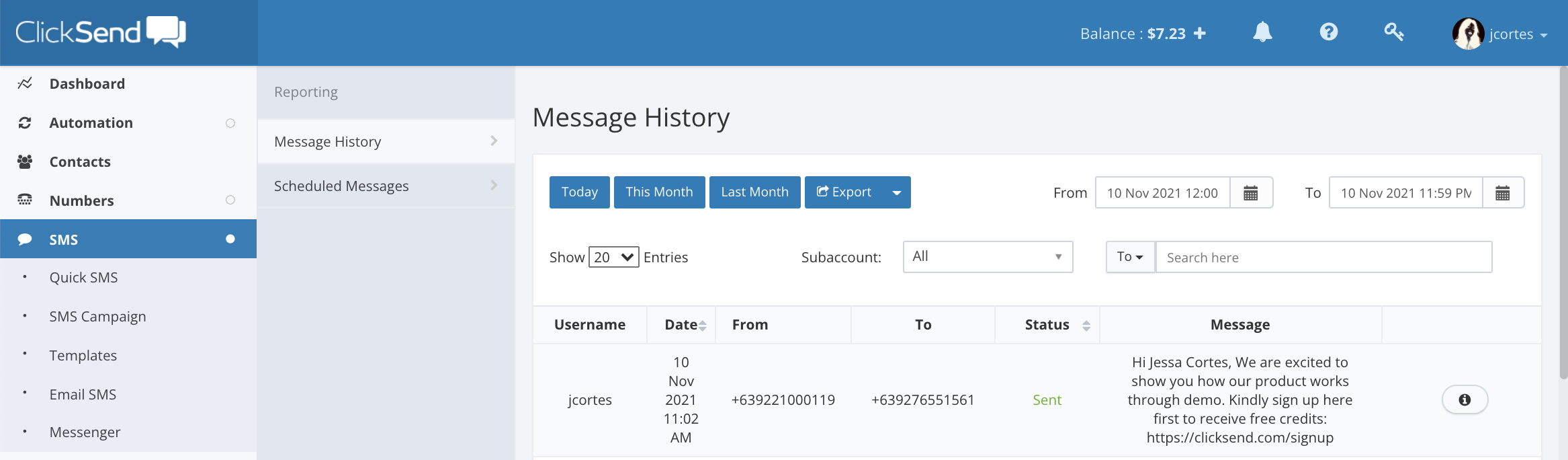Viewport: 1568px width, 460px height.
Task: Expand the Numbers menu circle
Action: (230, 200)
